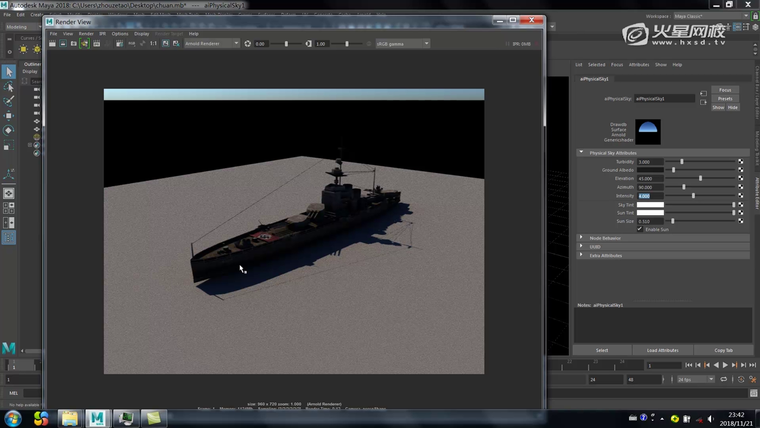Click the exposure reset icon in Render View
Screen dimensions: 760x428
tap(248, 44)
